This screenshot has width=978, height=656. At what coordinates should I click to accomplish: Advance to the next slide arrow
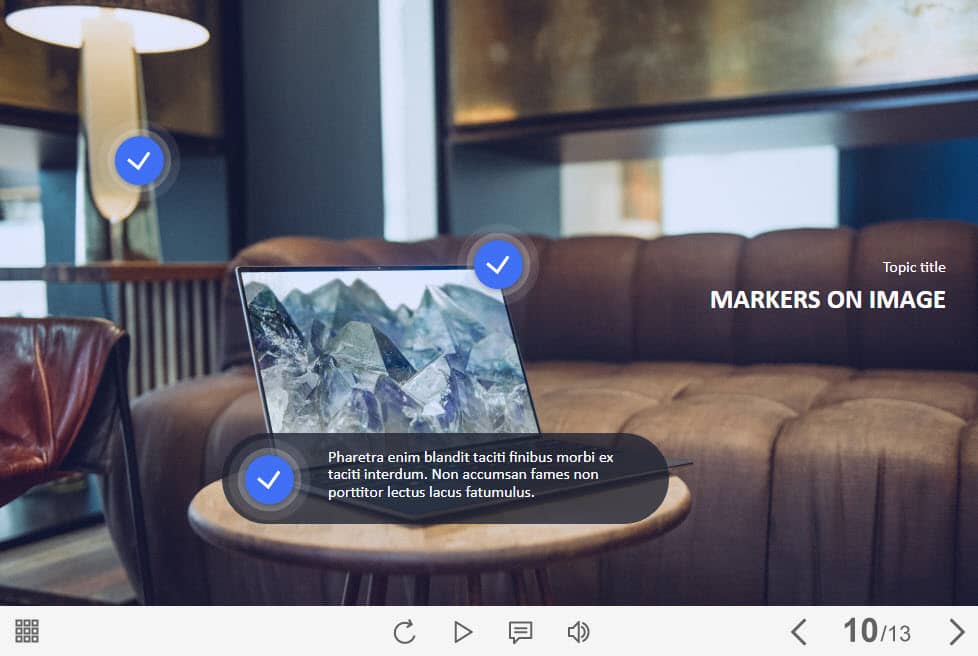pos(956,632)
